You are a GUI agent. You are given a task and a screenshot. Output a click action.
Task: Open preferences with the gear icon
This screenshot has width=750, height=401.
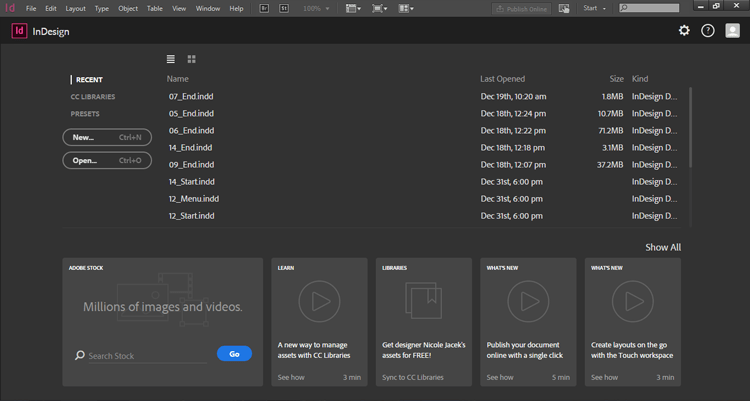(x=684, y=31)
